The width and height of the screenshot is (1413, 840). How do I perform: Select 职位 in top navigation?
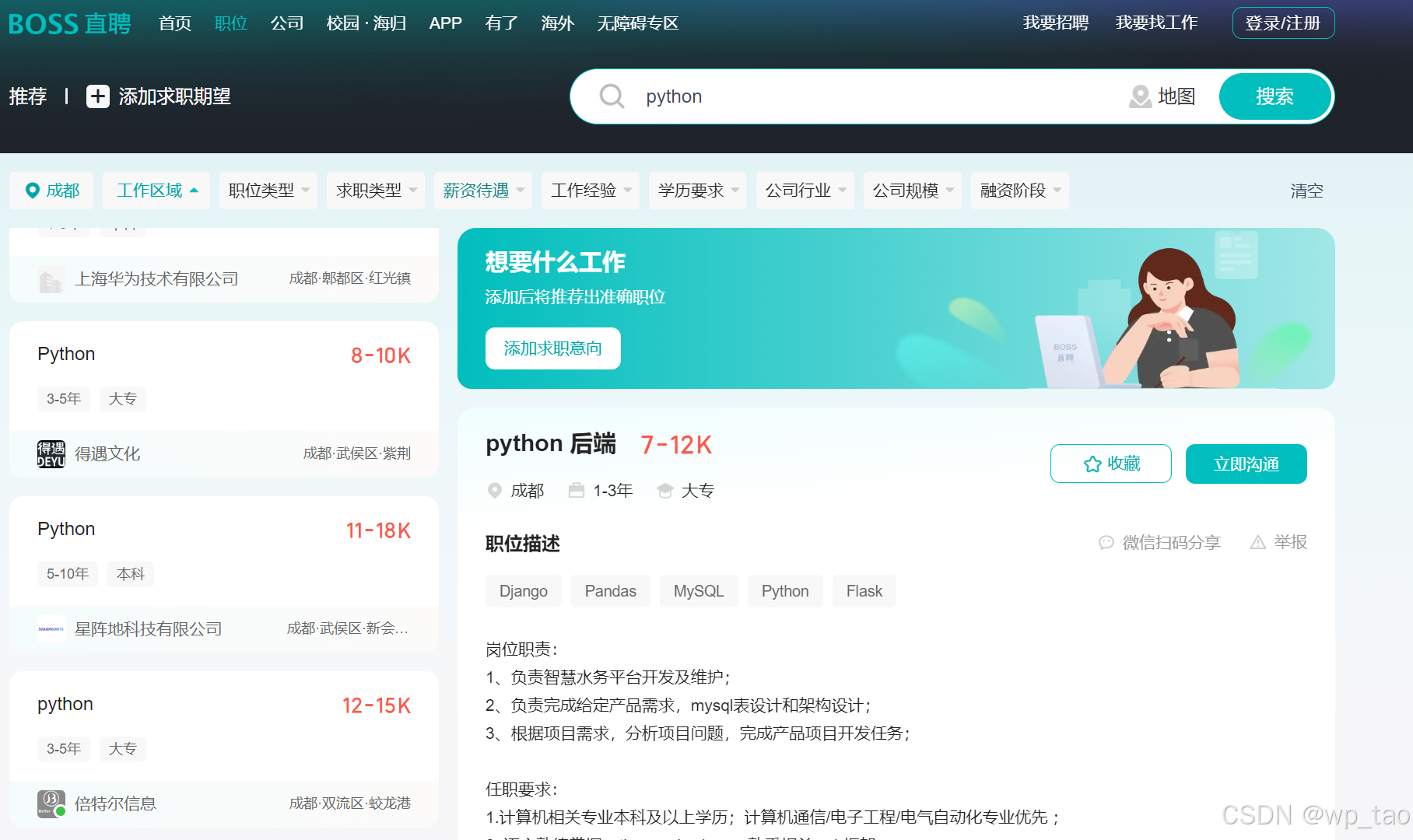231,23
